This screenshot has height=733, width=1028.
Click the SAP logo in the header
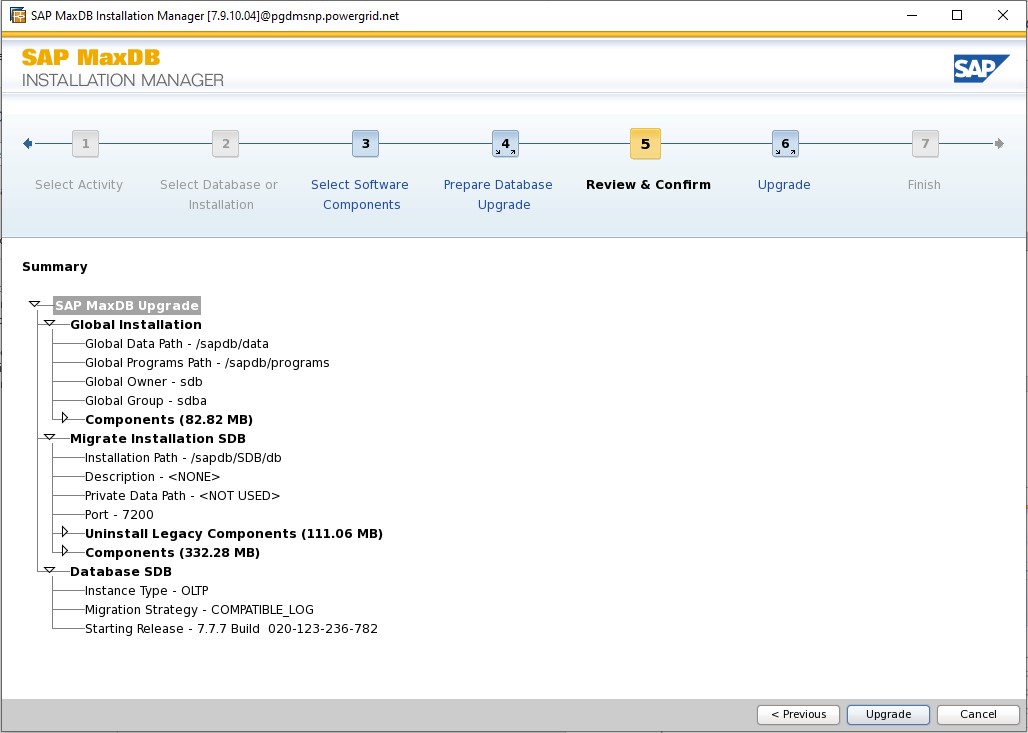[x=981, y=68]
